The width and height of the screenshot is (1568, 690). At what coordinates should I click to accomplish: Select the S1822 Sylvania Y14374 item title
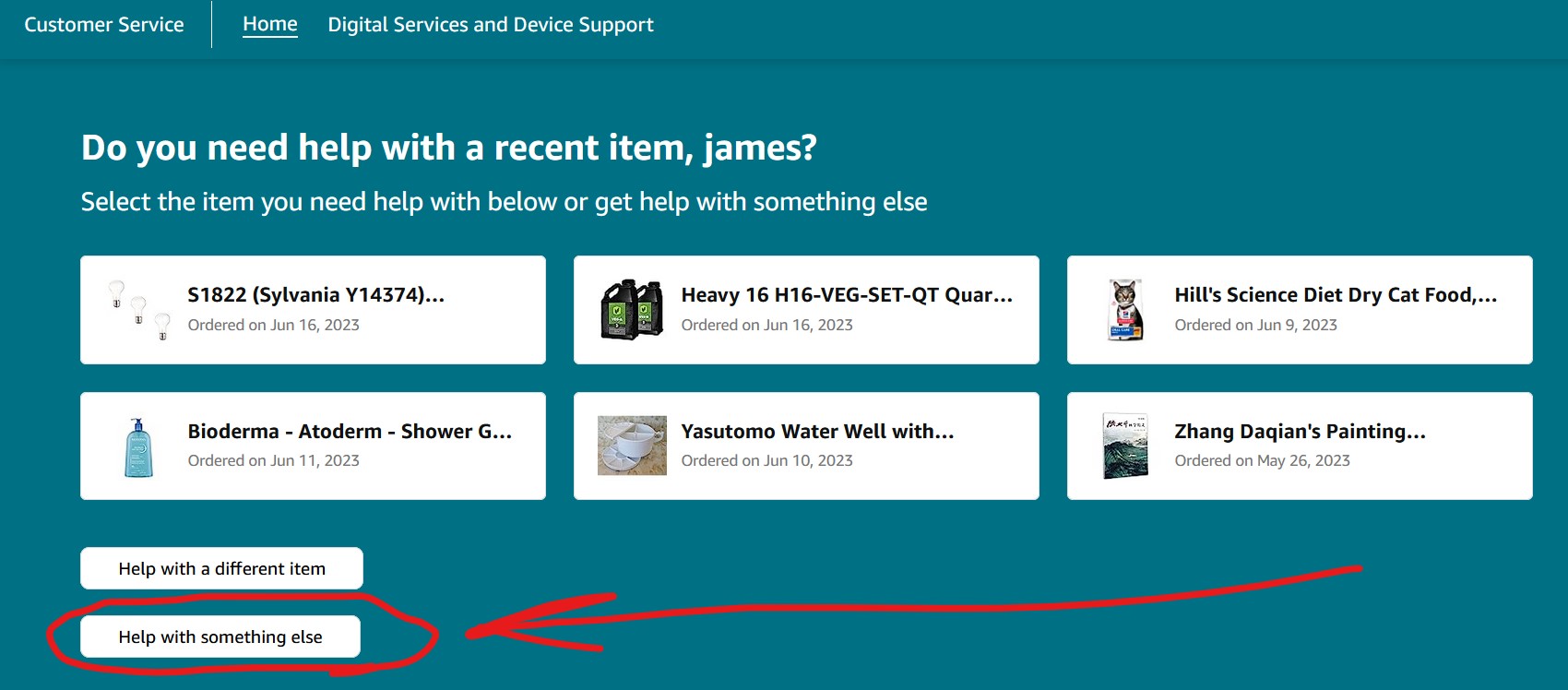coord(316,295)
